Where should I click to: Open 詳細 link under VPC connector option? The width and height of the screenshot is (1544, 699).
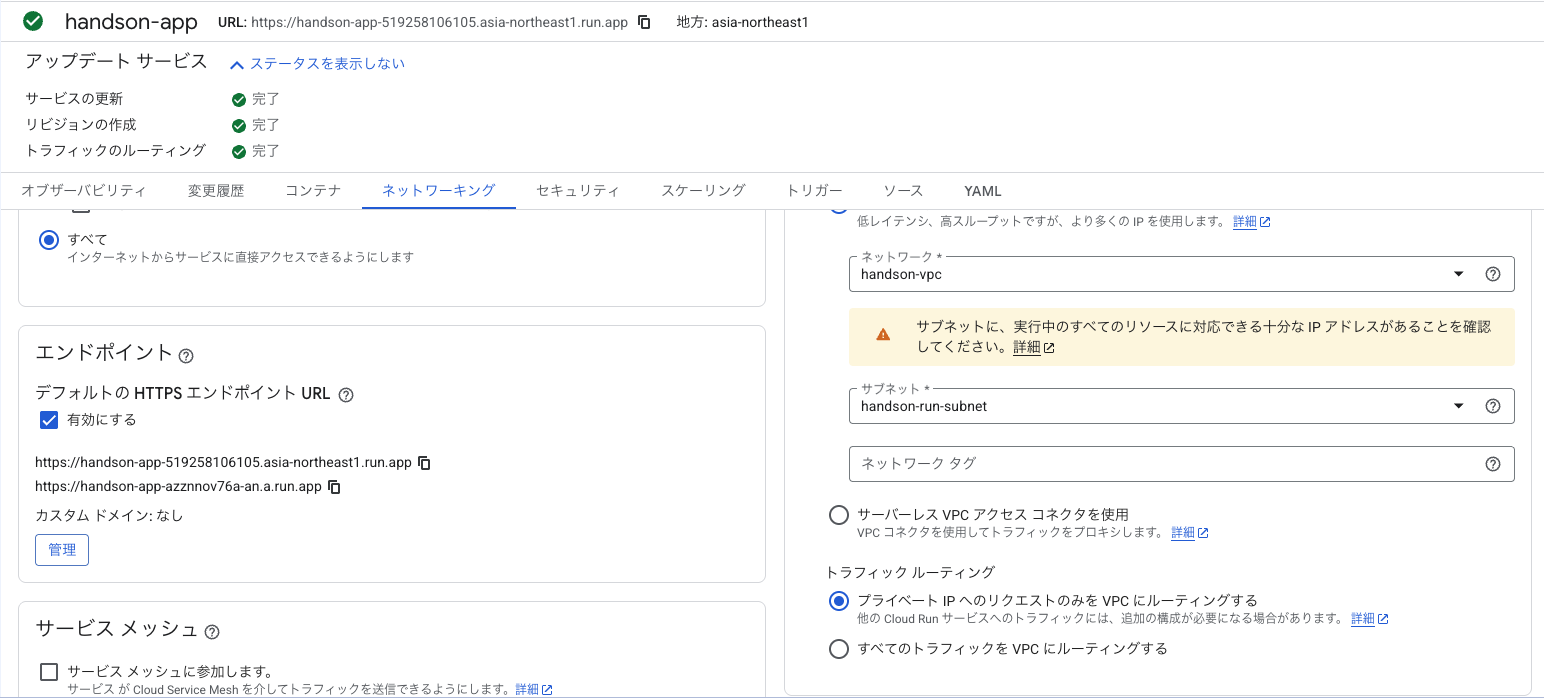[x=1190, y=533]
